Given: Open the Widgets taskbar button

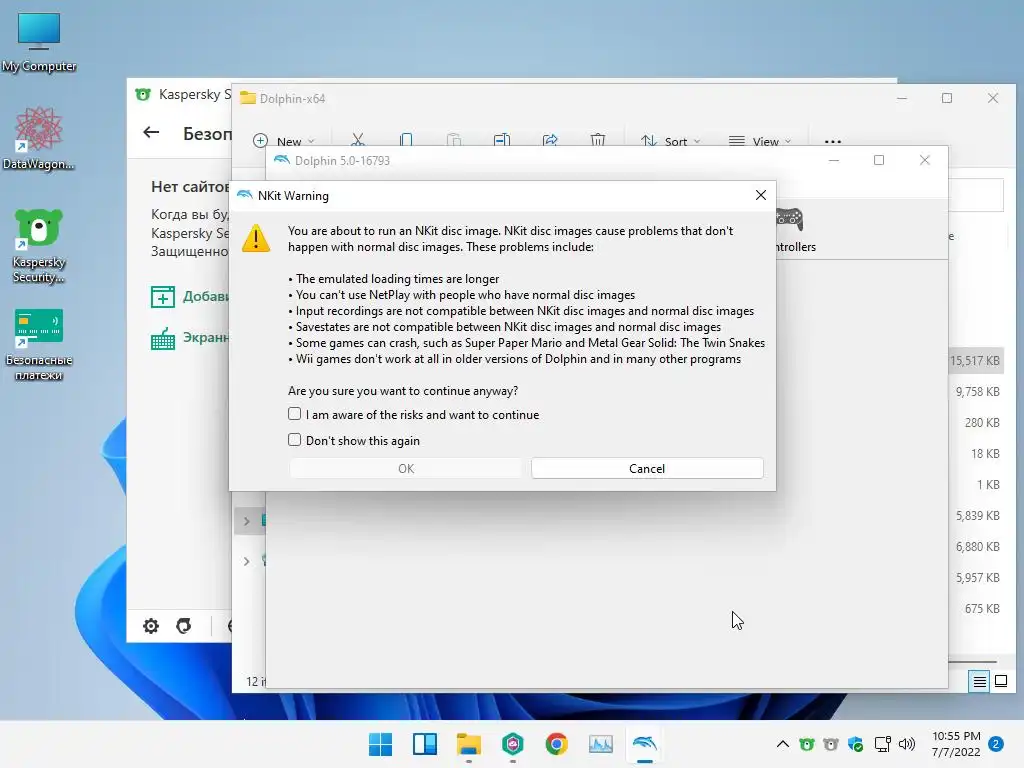Looking at the screenshot, I should [x=424, y=744].
